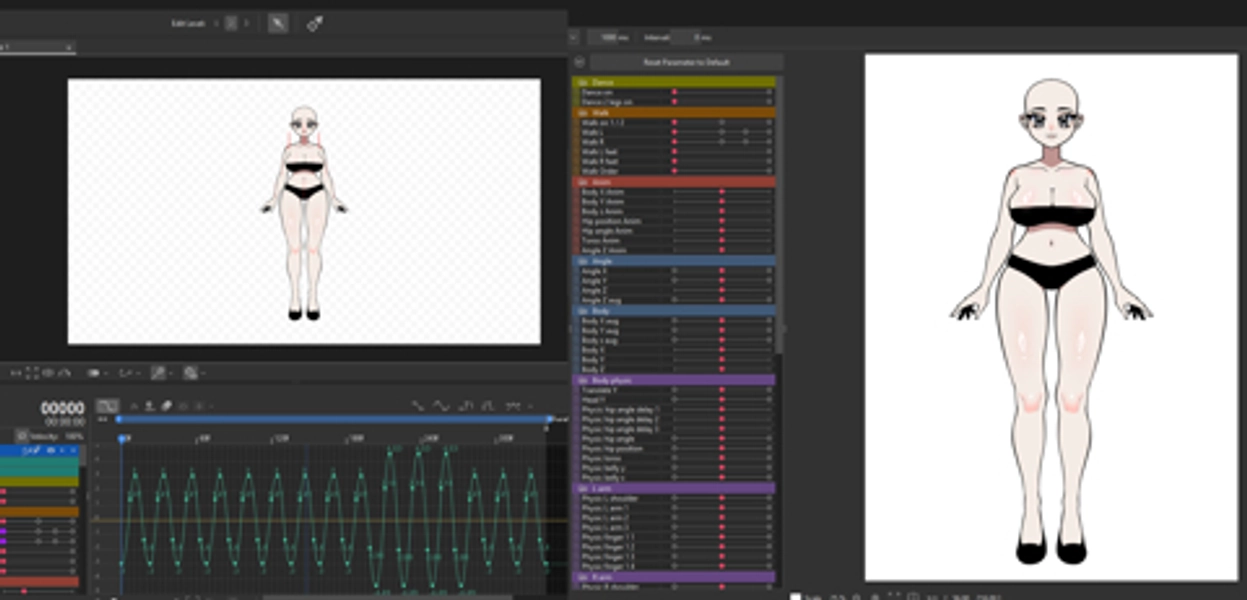Select the smooth curve interpolation icon

(440, 406)
